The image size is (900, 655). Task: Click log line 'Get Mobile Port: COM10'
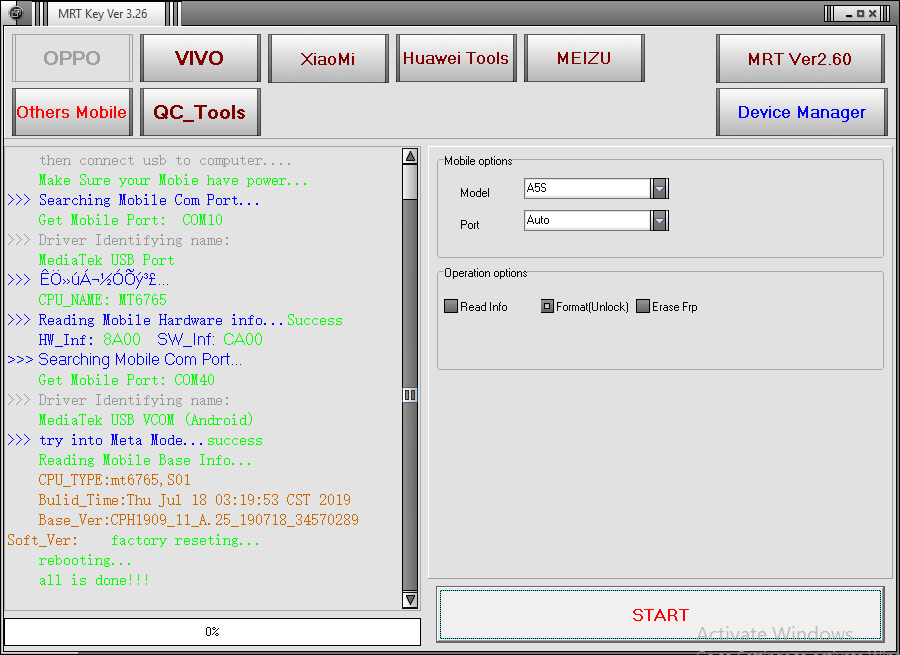click(x=131, y=220)
